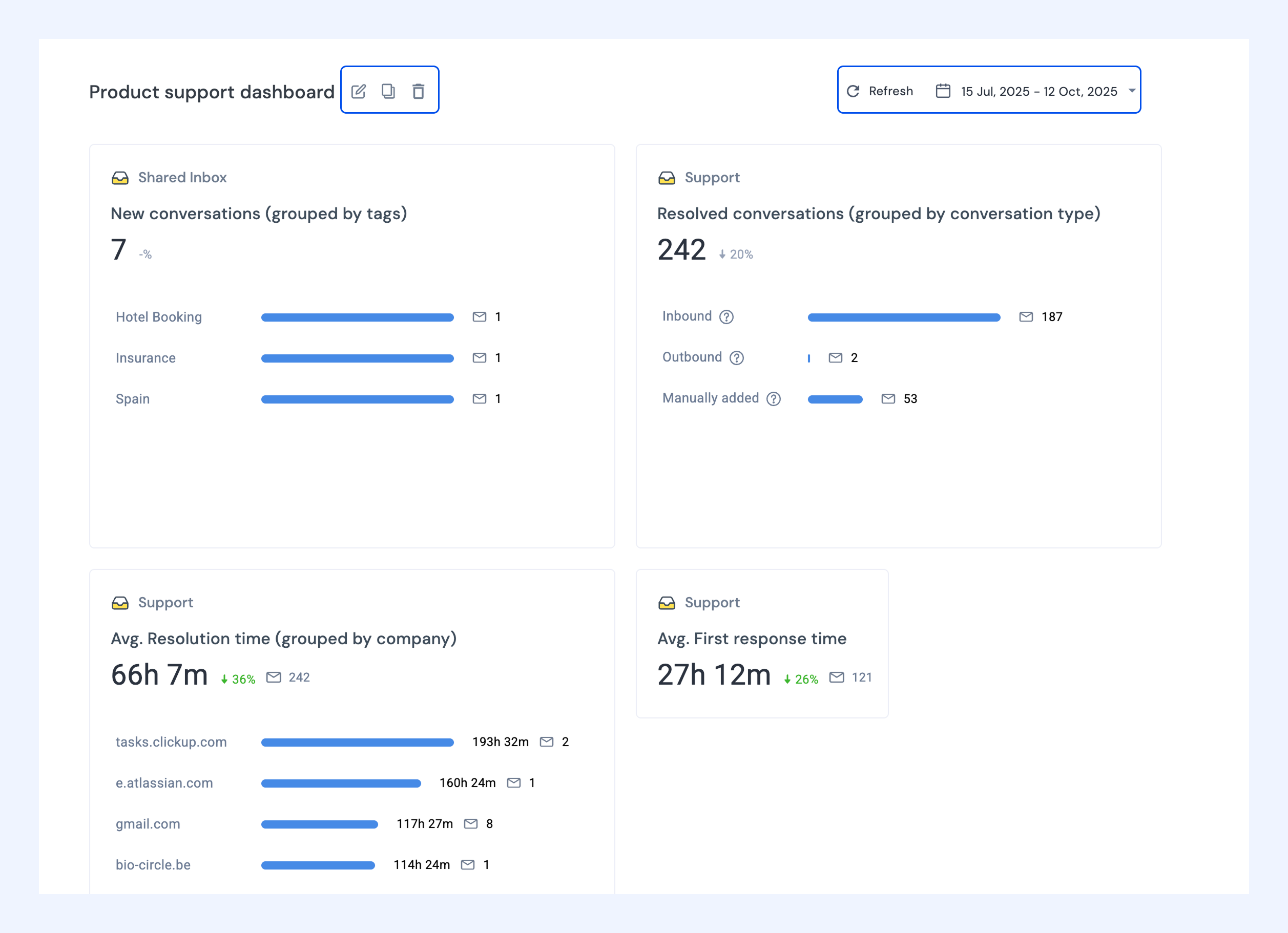Viewport: 1288px width, 933px height.
Task: Expand the date range dropdown arrow
Action: (x=1131, y=91)
